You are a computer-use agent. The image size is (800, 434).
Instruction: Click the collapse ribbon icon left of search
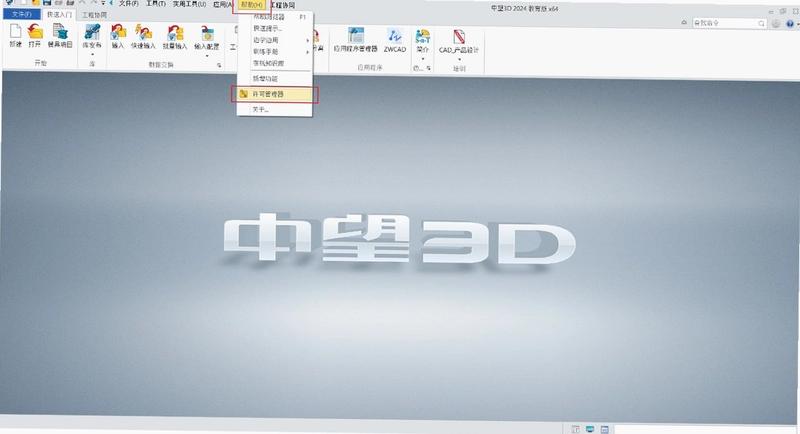(684, 22)
